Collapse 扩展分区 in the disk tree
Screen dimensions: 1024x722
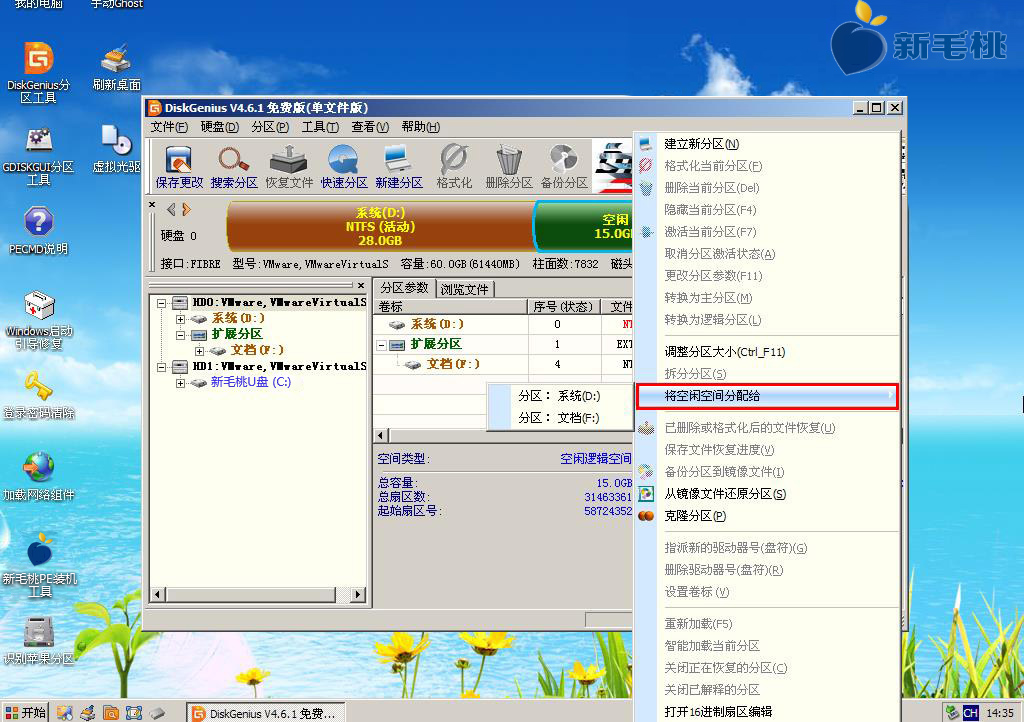point(180,335)
